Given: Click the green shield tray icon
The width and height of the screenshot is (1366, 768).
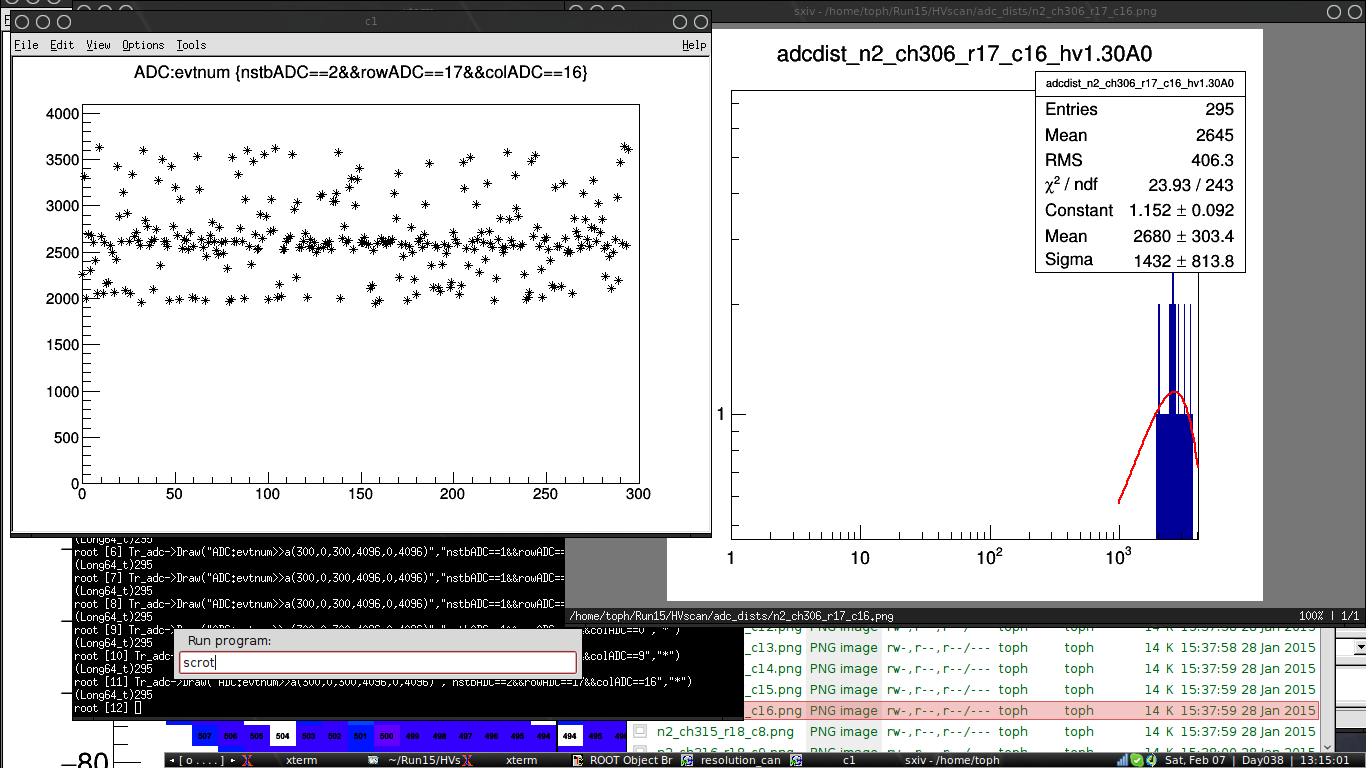Looking at the screenshot, I should (1137, 760).
